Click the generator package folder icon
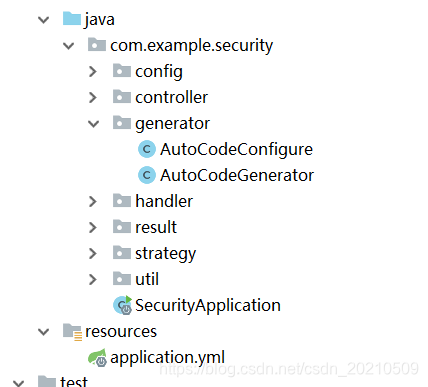This screenshot has width=428, height=387. pyautogui.click(x=122, y=123)
